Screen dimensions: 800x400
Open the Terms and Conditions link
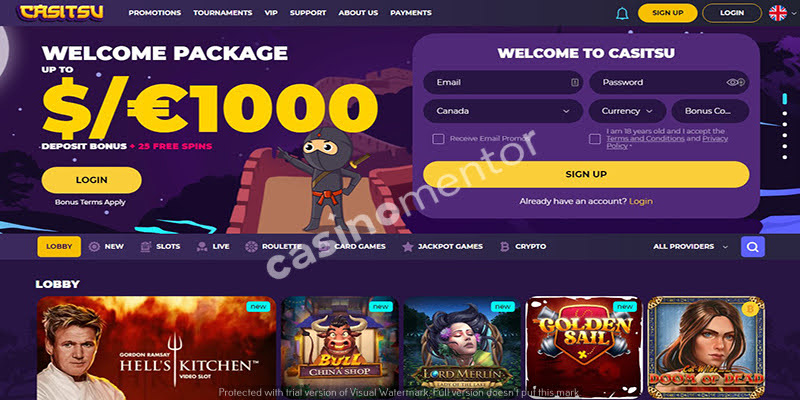click(x=645, y=139)
